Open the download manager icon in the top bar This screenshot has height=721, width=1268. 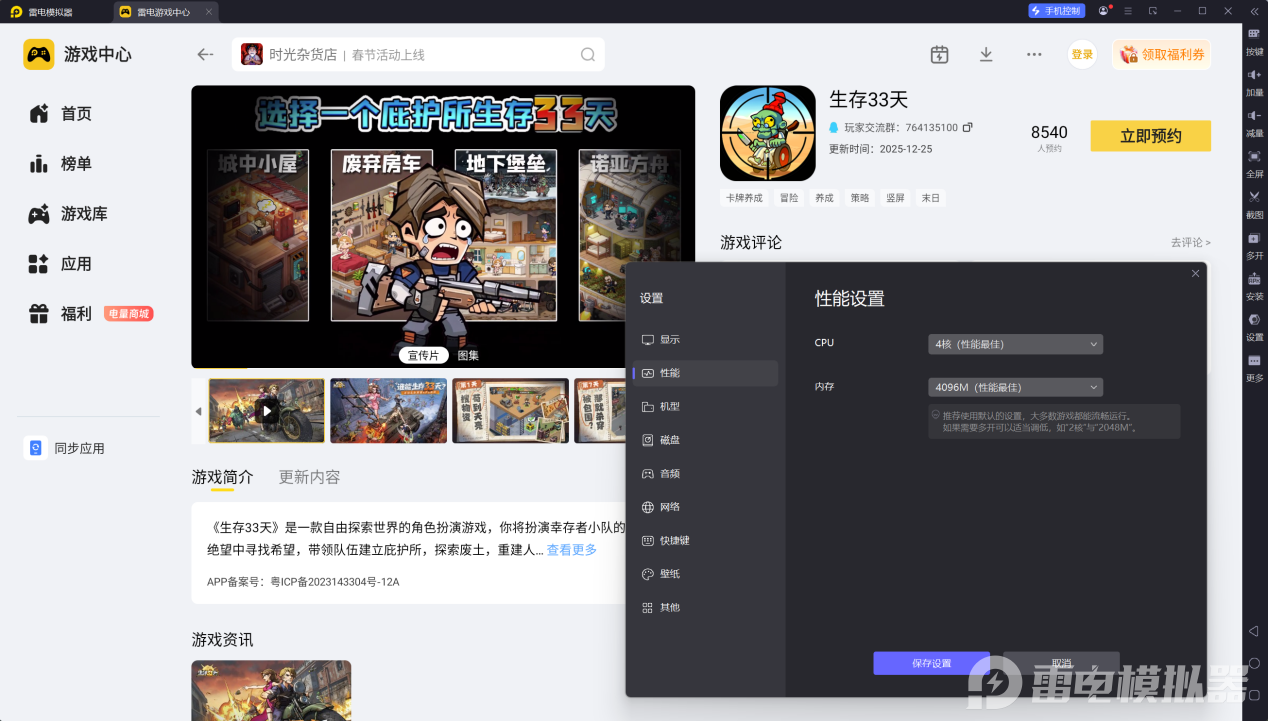coord(986,55)
